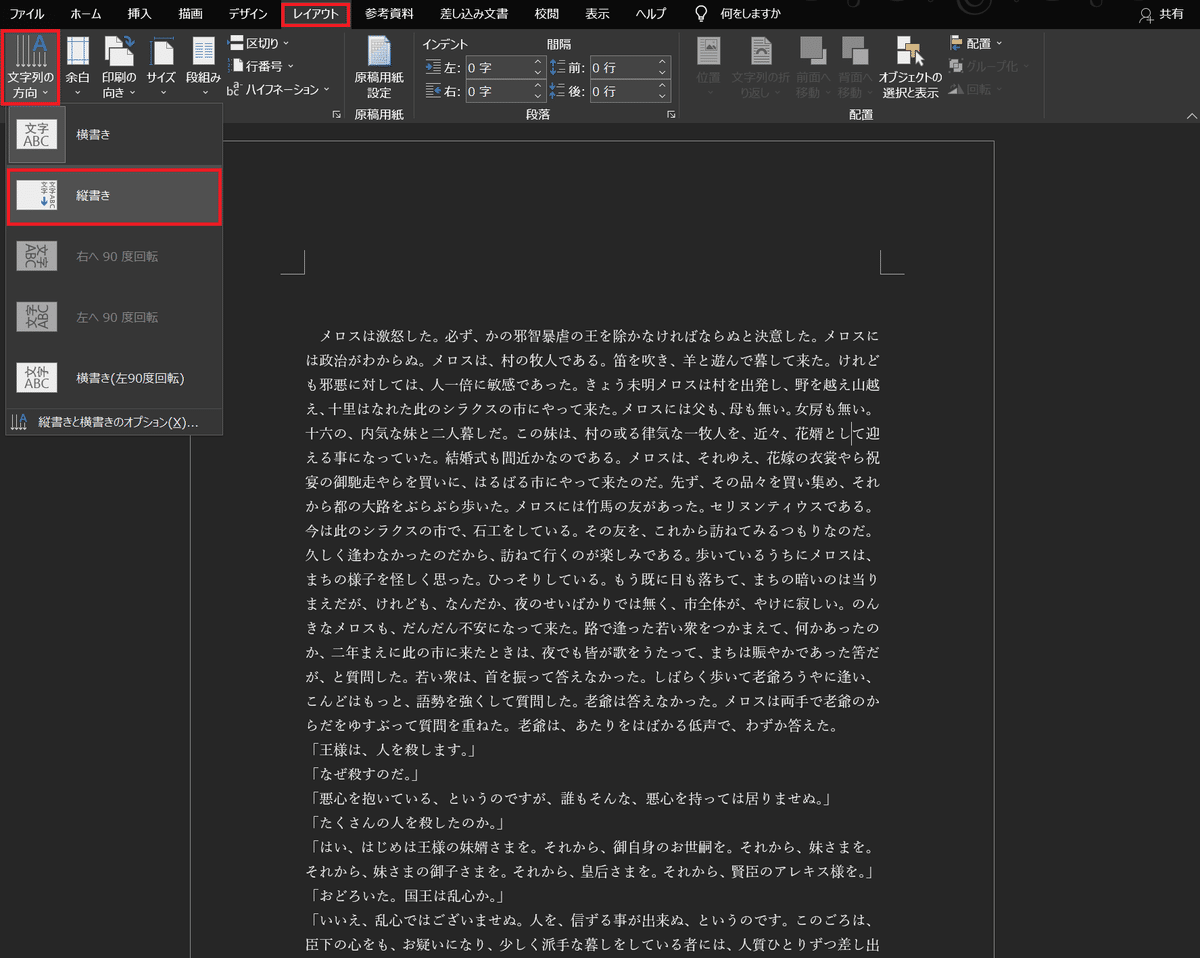Open 縦書きと横書きのオプション dialog
Viewport: 1200px width, 958px height.
click(113, 422)
